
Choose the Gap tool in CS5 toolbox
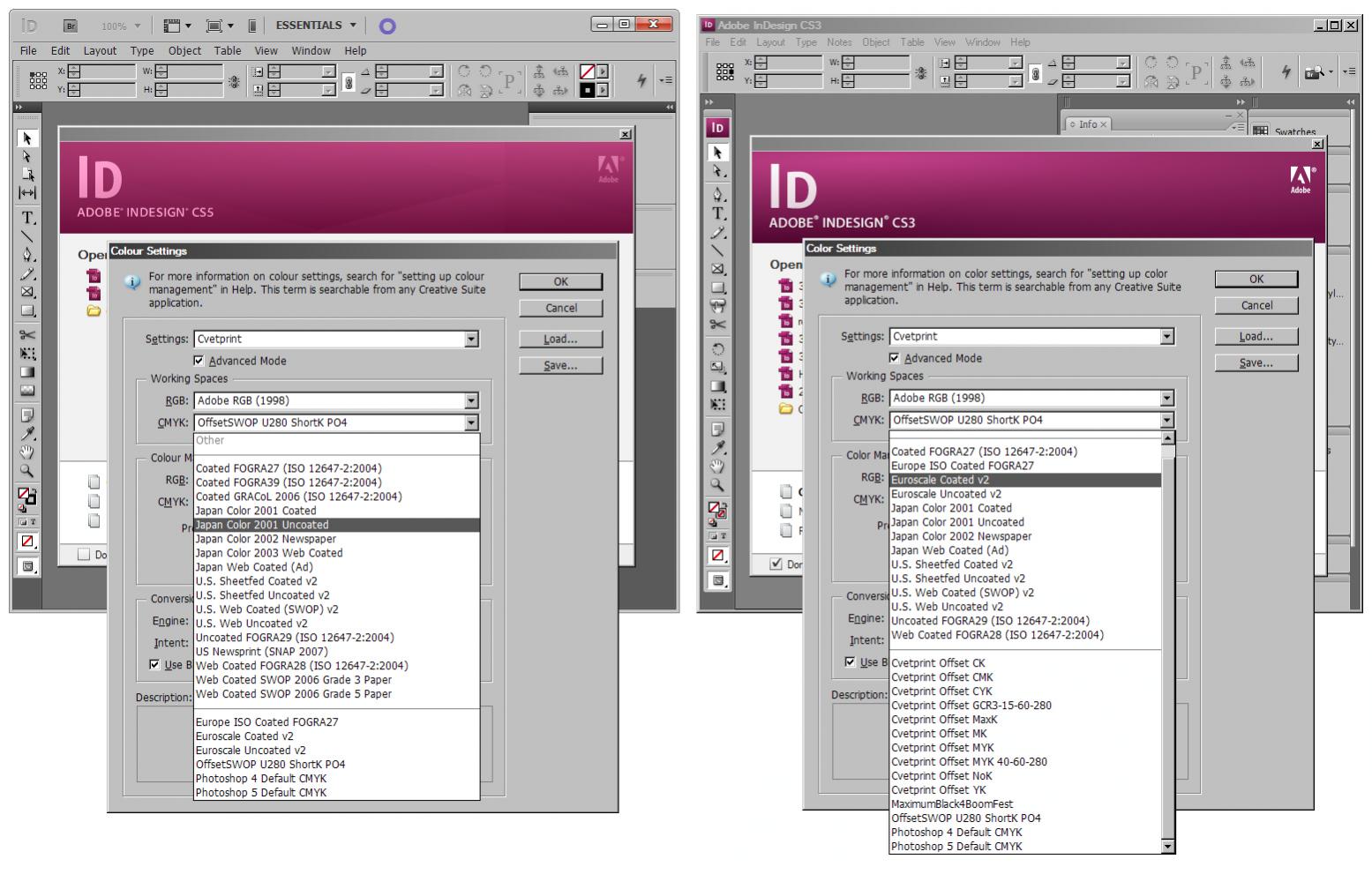(27, 192)
